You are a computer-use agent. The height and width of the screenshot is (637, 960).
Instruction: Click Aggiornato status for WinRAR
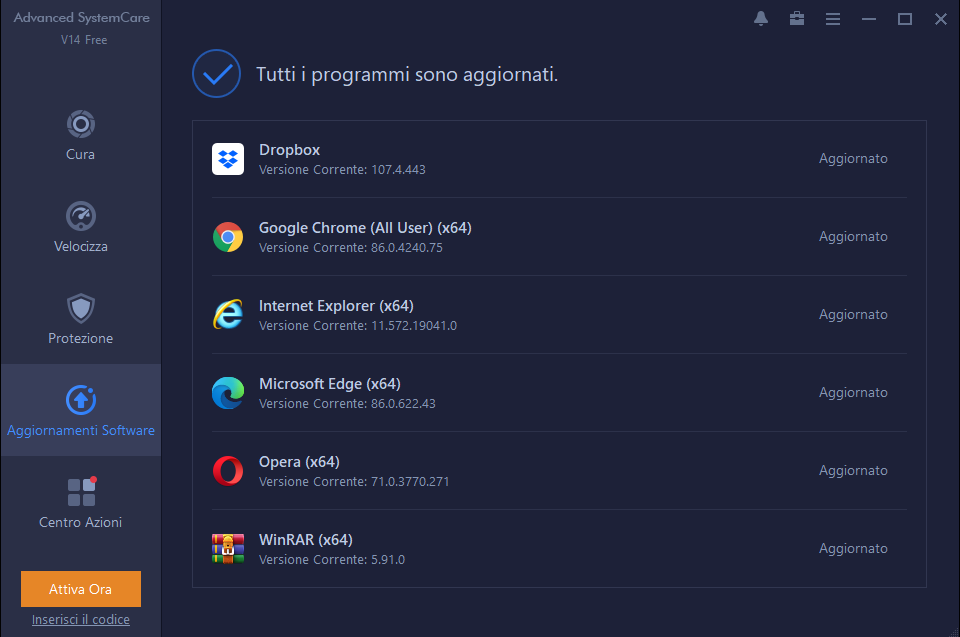click(853, 548)
